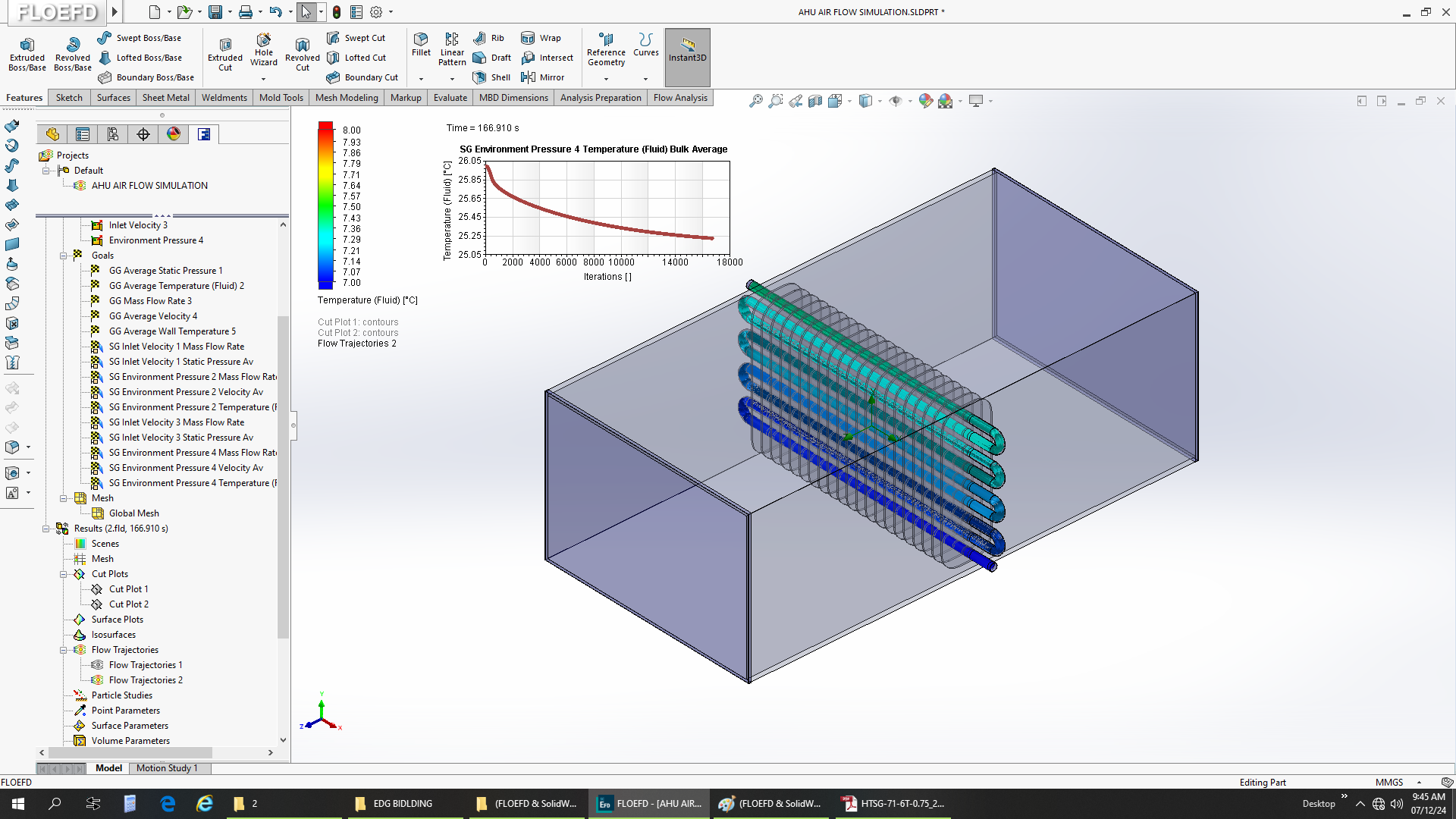This screenshot has width=1456, height=819.
Task: Click the Mirror feature icon
Action: click(529, 77)
